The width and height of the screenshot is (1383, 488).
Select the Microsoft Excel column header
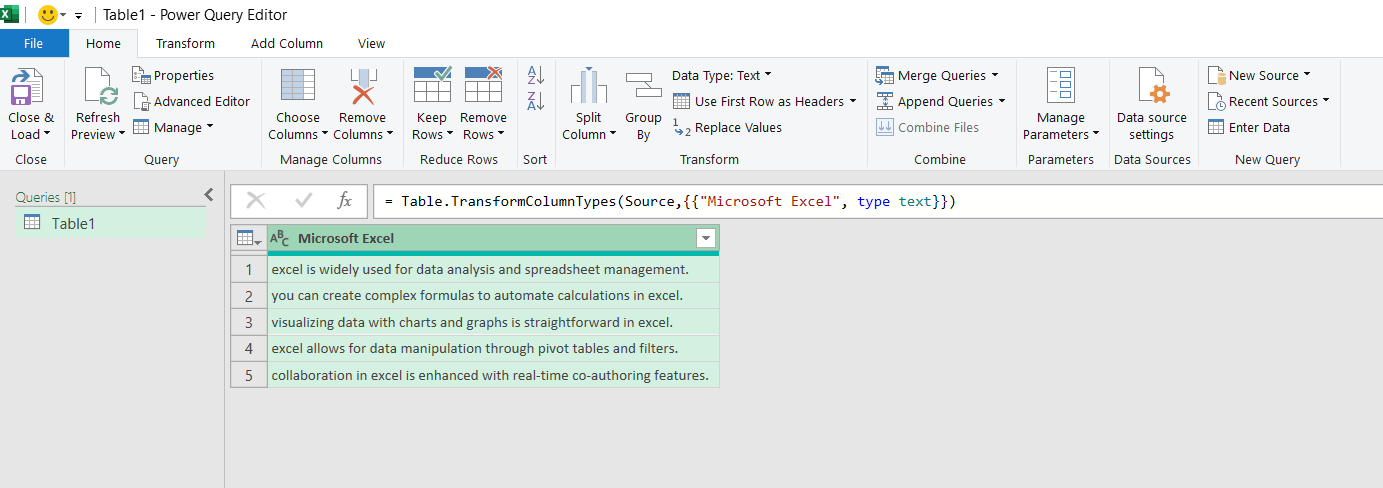coord(493,238)
